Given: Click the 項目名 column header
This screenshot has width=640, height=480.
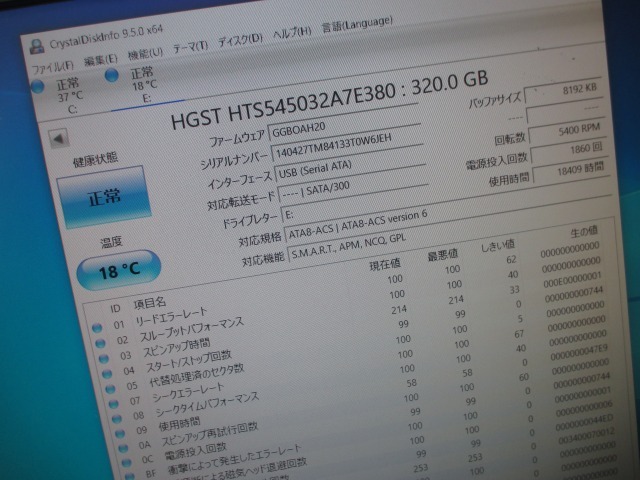Looking at the screenshot, I should 150,303.
